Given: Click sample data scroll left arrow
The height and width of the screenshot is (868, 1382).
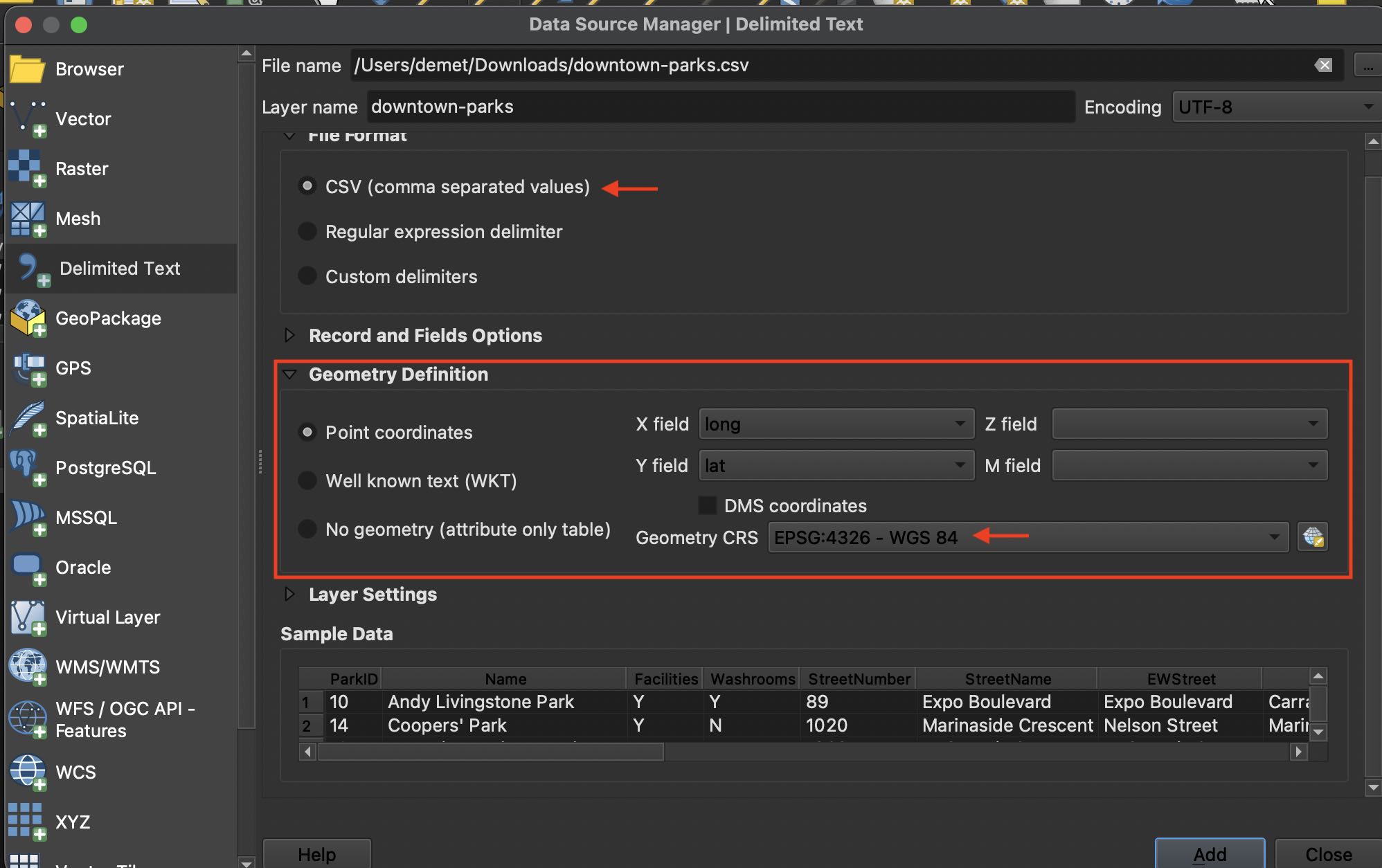Looking at the screenshot, I should [x=308, y=752].
